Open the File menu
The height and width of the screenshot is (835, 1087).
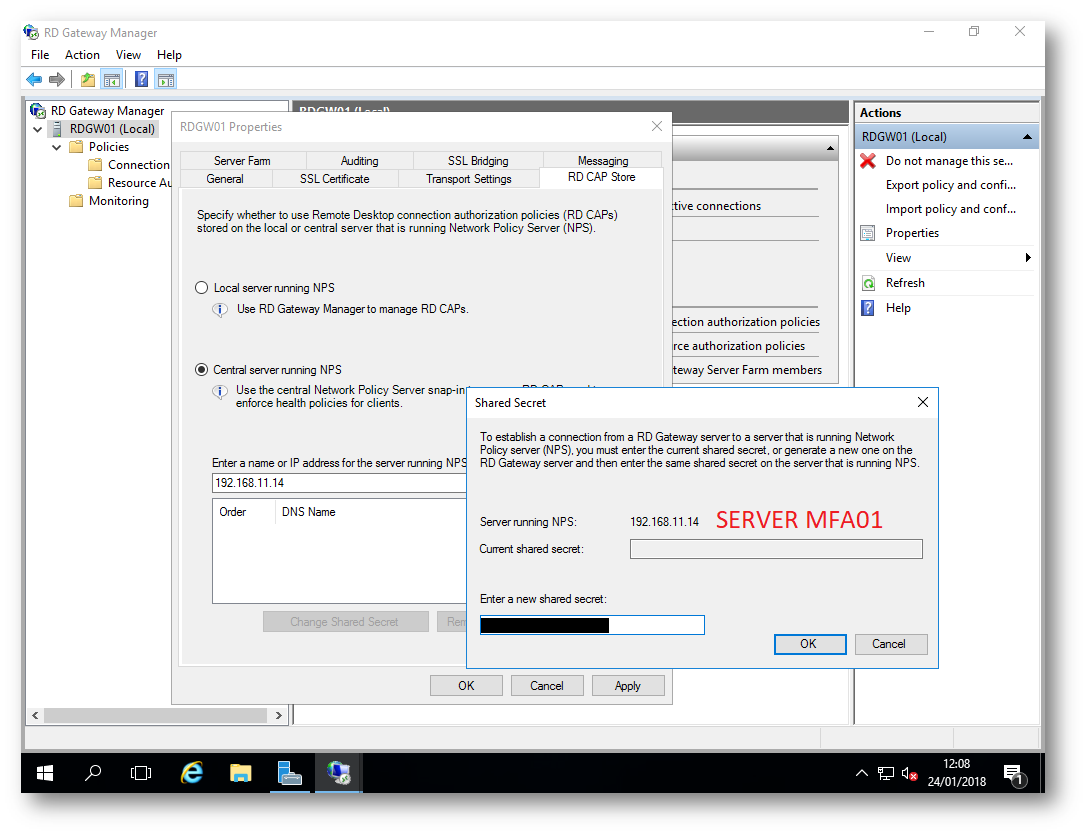40,55
